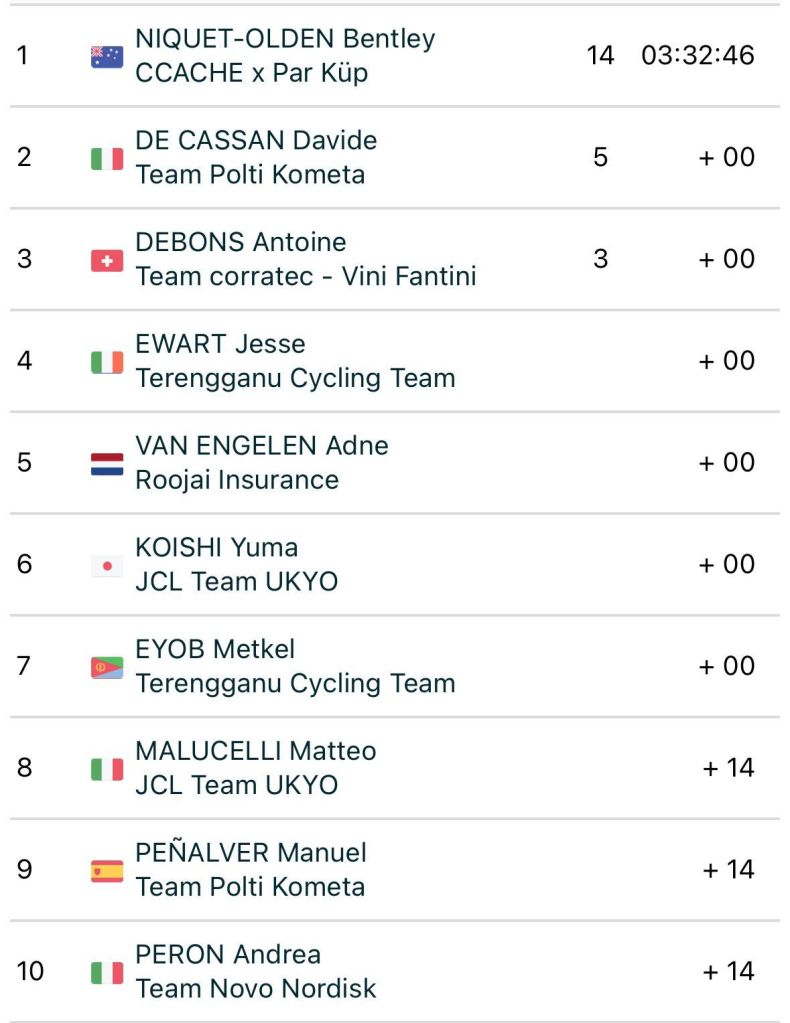
Task: Click the Eritrean flag next to Eyob Metkel
Action: click(x=107, y=667)
